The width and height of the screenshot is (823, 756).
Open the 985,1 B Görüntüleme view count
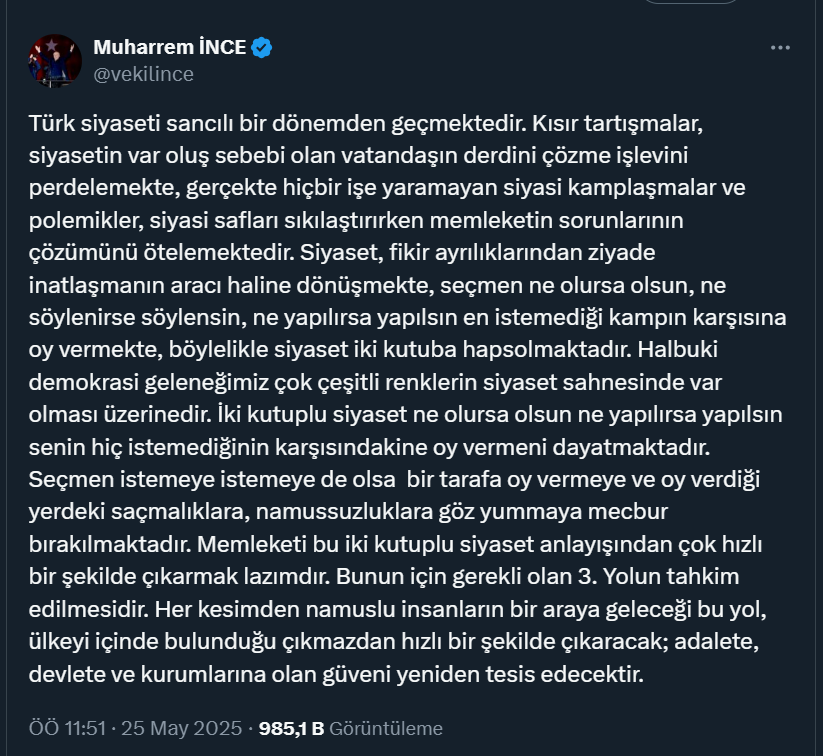[350, 729]
